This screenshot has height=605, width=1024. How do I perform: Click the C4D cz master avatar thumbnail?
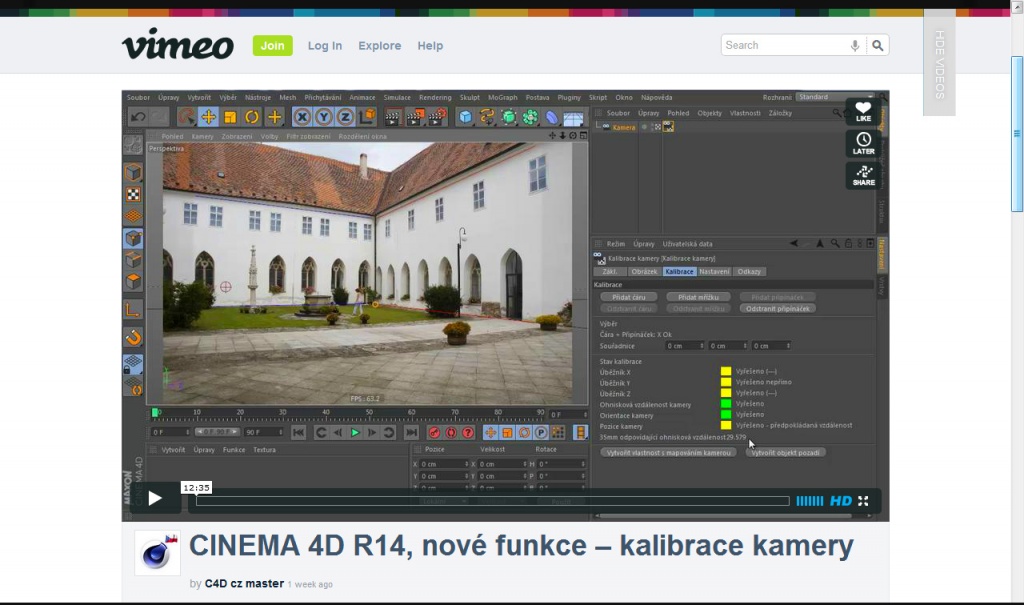click(157, 553)
